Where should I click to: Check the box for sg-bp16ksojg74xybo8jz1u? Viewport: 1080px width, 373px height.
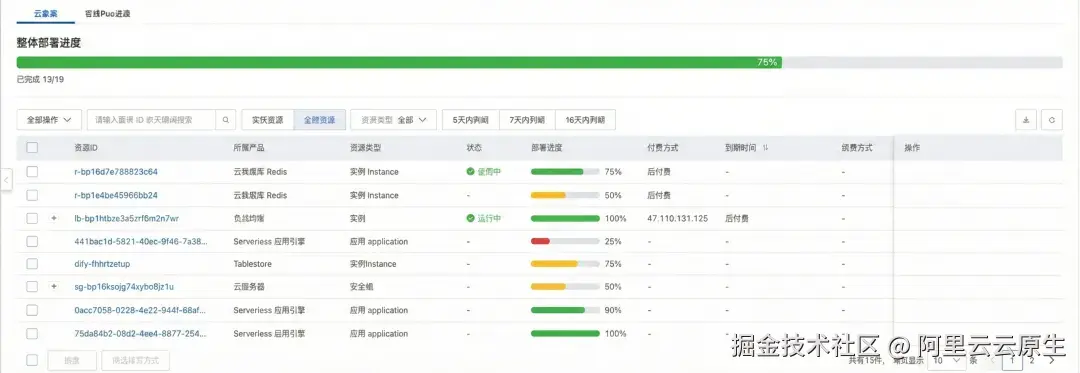32,286
